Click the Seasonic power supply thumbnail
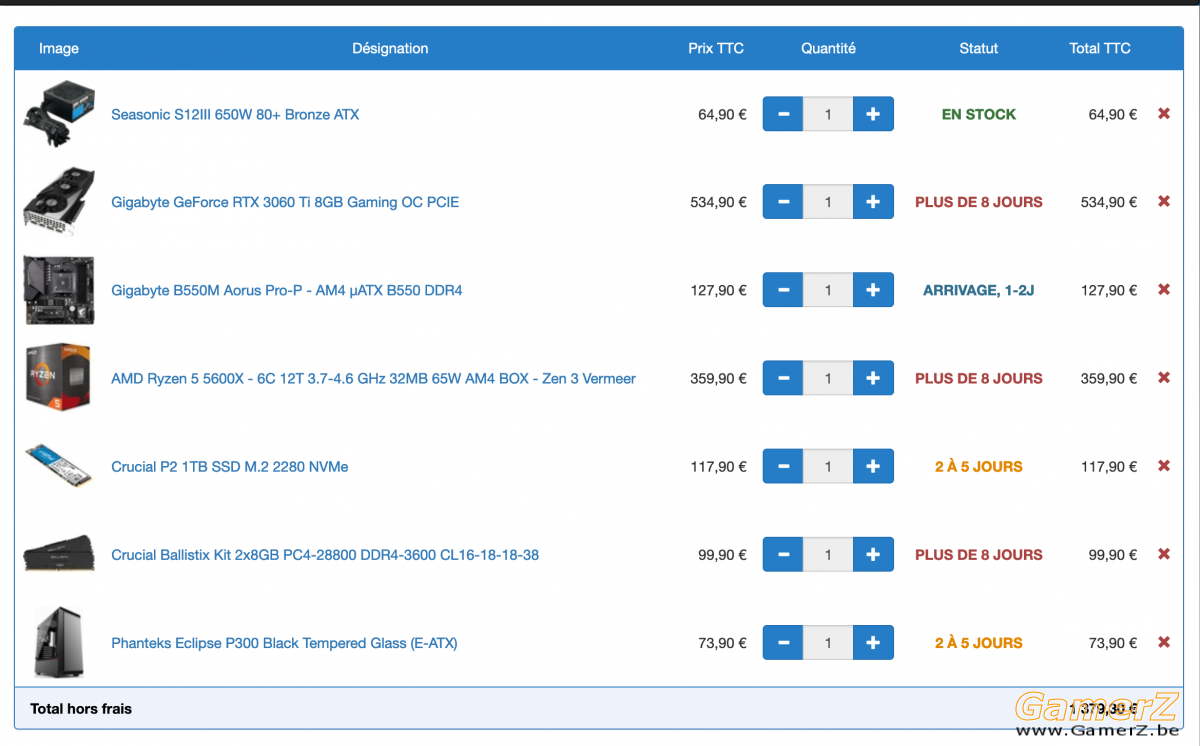This screenshot has width=1200, height=746. [59, 114]
